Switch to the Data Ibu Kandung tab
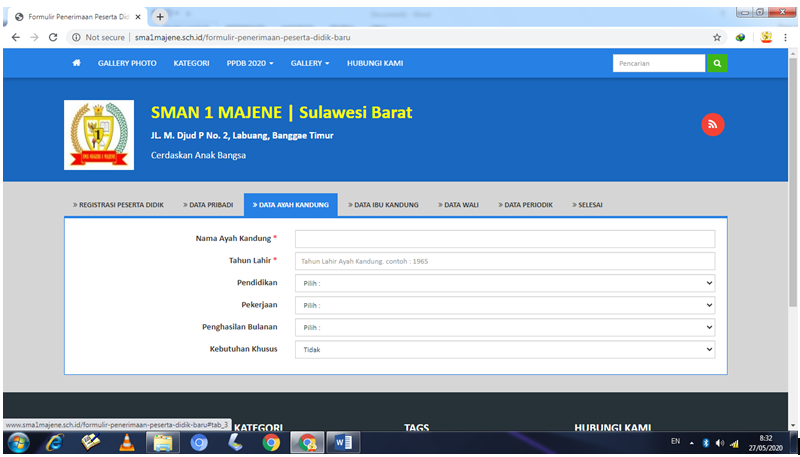The height and width of the screenshot is (457, 800). point(384,205)
